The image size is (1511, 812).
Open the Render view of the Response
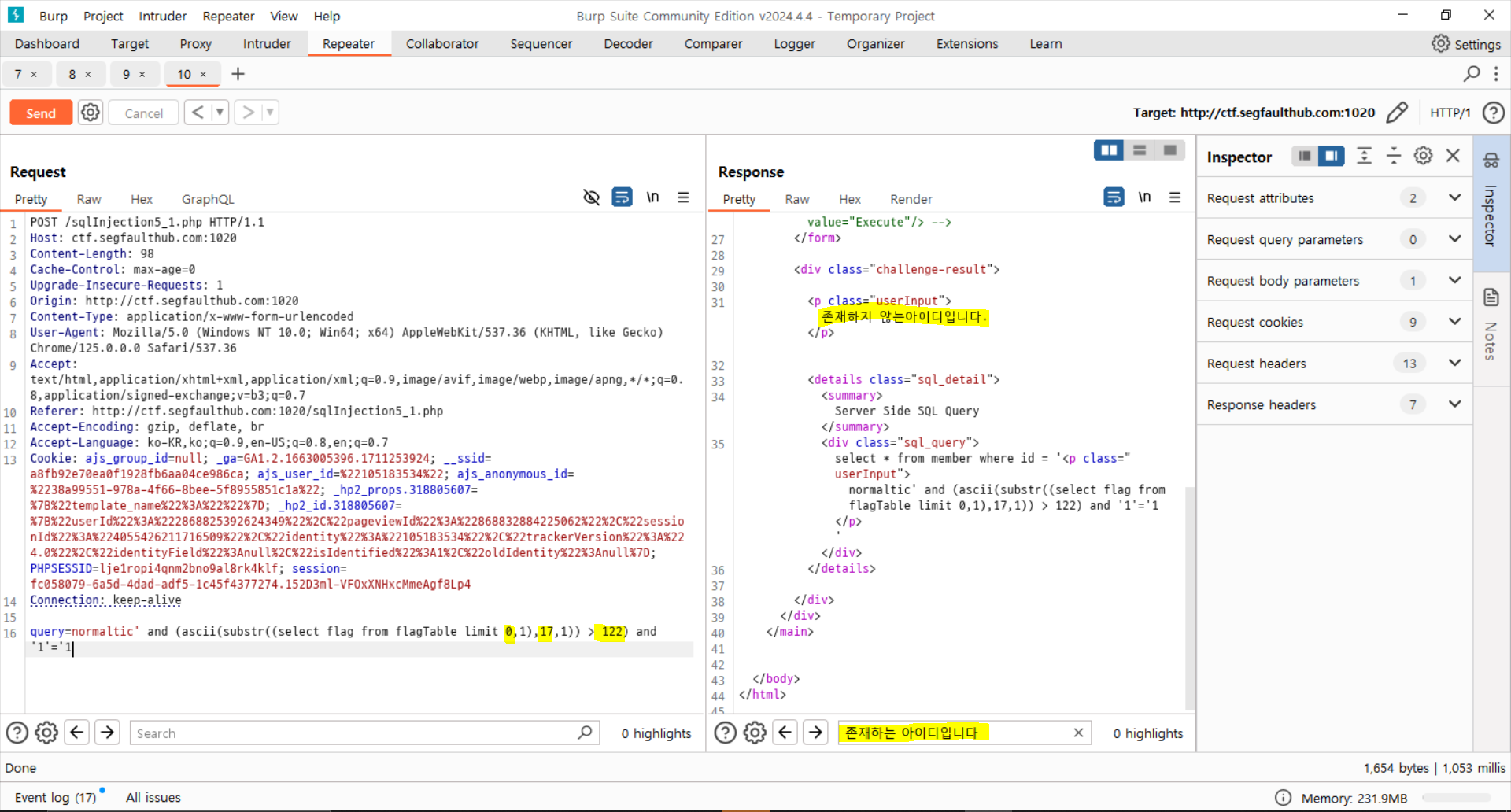pyautogui.click(x=911, y=199)
